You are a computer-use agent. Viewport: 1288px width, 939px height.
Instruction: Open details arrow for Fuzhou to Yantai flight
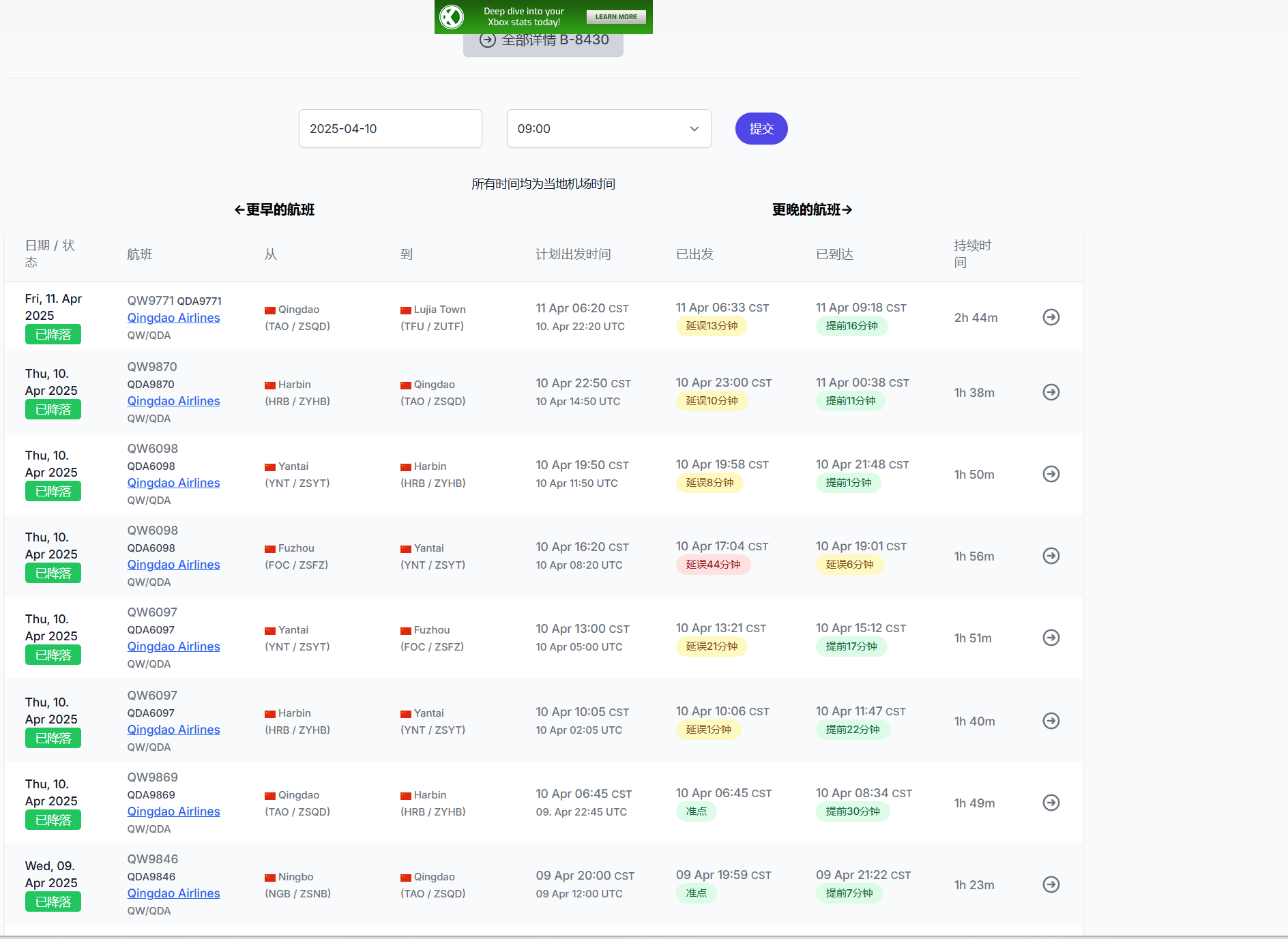click(x=1051, y=556)
